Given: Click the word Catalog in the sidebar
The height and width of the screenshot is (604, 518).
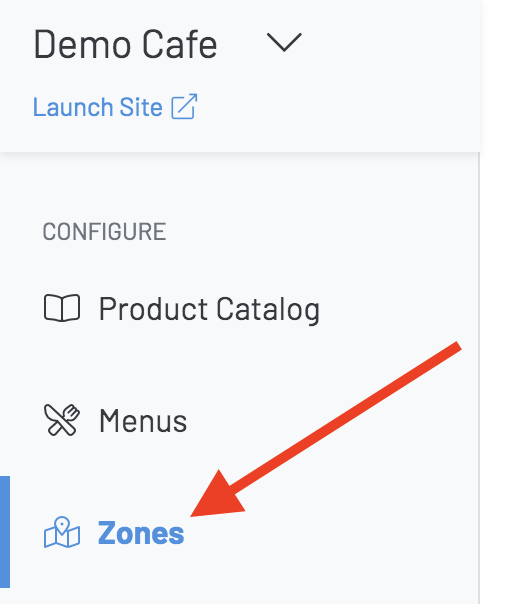Looking at the screenshot, I should (268, 309).
